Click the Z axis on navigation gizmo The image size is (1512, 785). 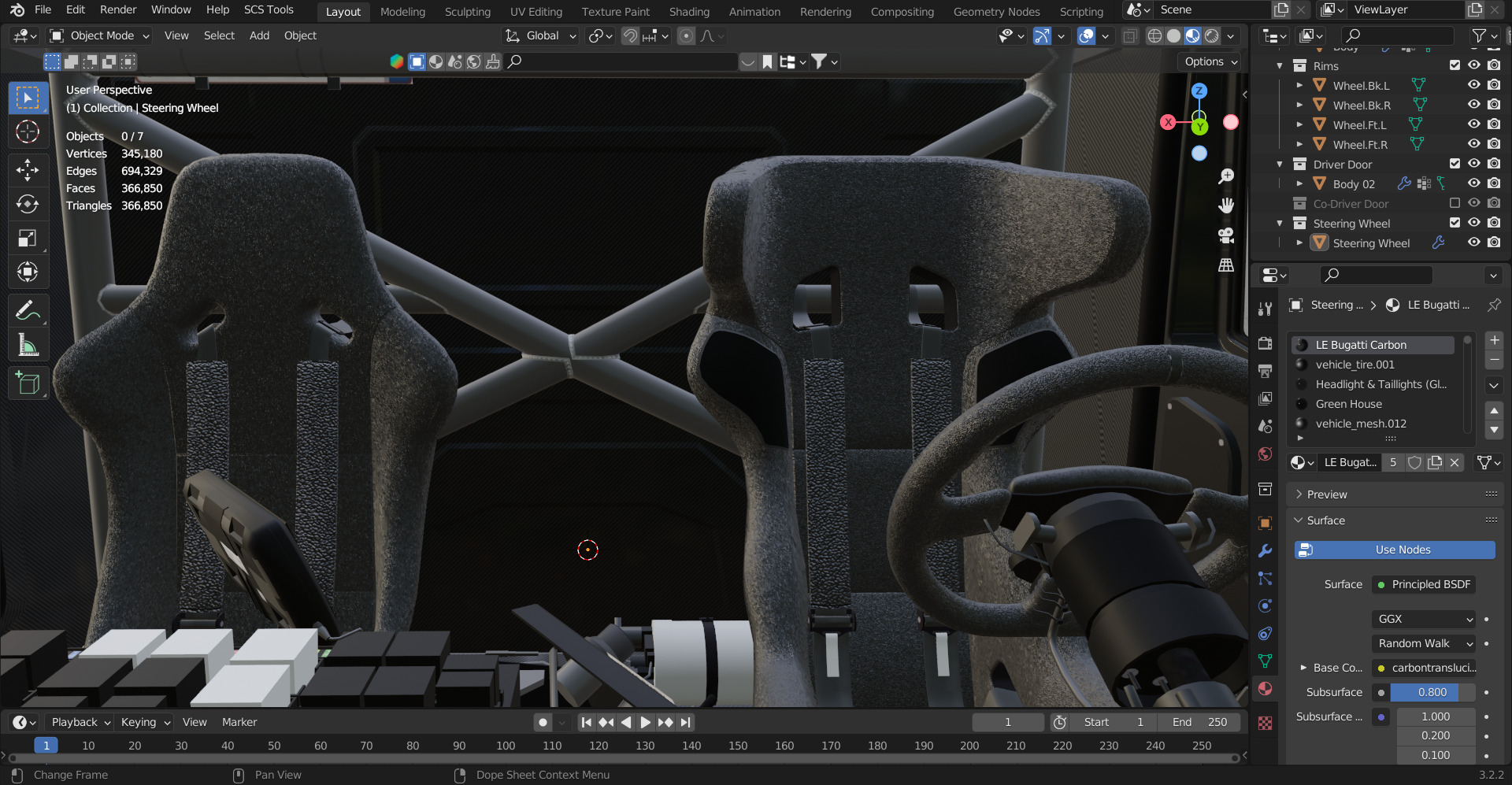tap(1199, 91)
